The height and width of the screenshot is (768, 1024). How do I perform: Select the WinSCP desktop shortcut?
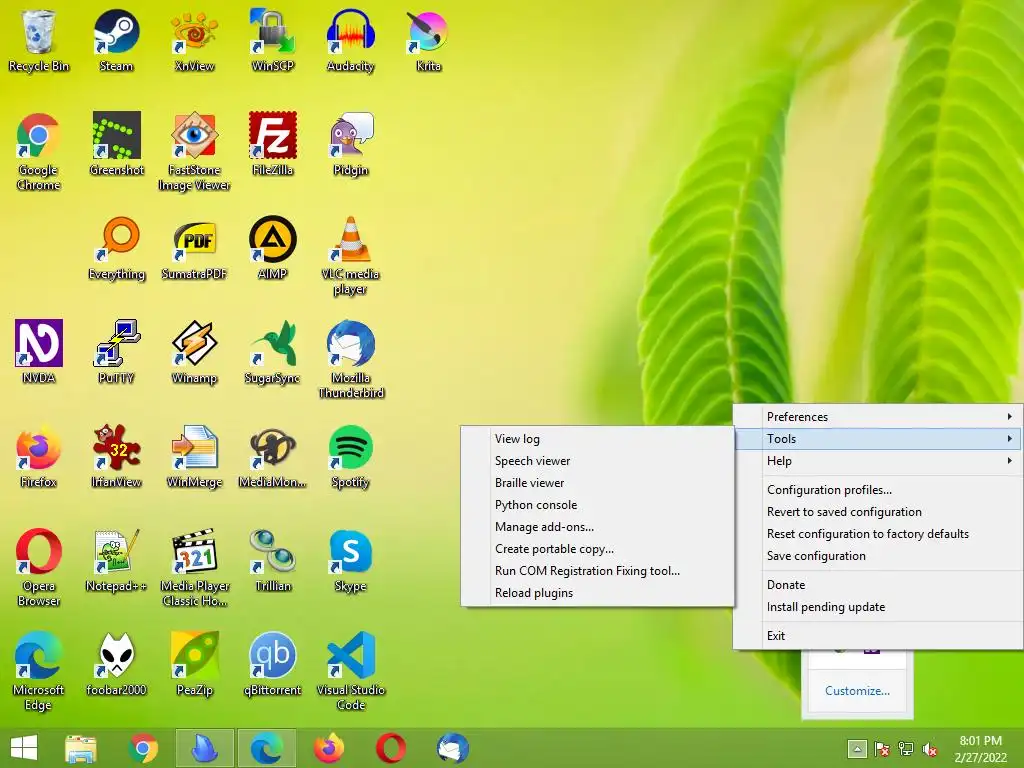pos(272,40)
